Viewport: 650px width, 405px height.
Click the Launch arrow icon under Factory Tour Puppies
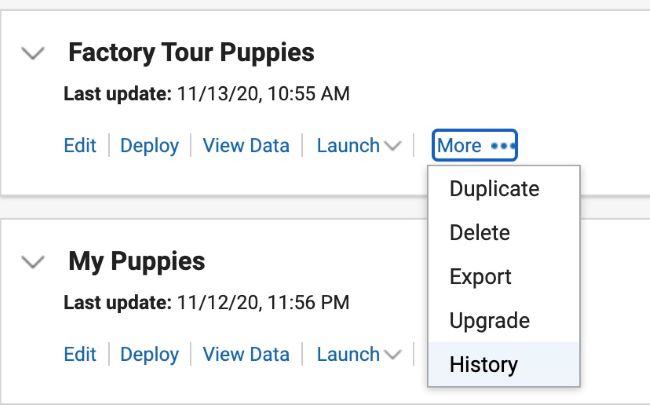click(393, 147)
